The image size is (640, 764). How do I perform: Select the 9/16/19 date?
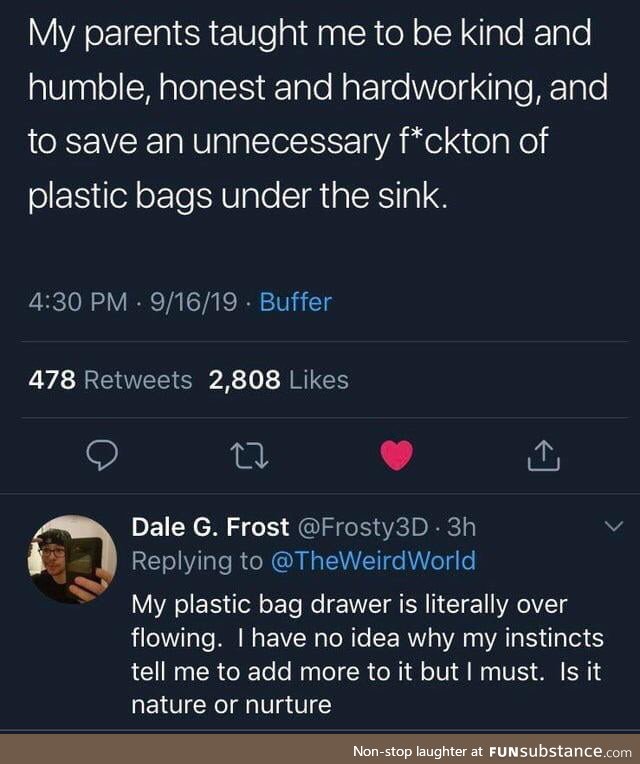click(x=193, y=302)
